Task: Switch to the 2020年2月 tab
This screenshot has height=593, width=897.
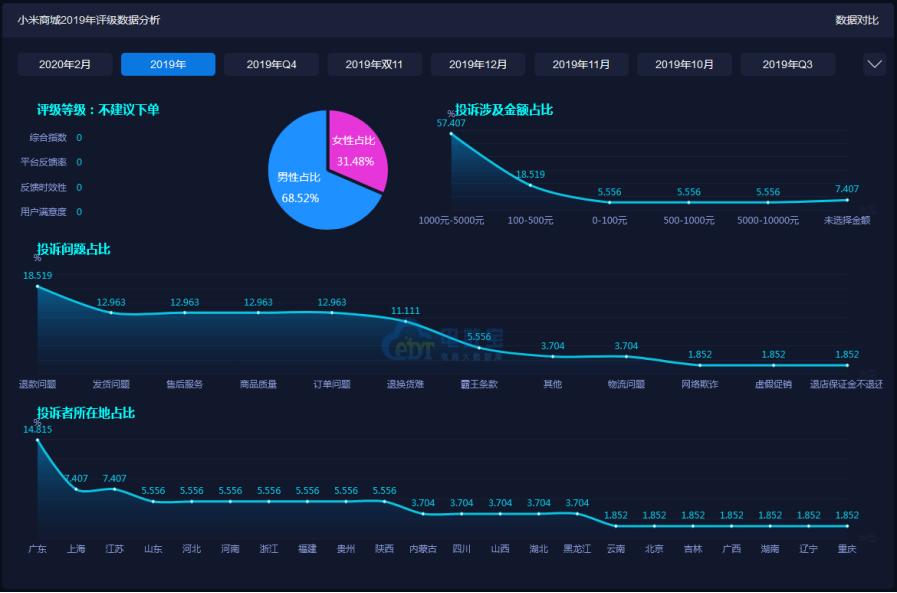Action: [x=65, y=63]
